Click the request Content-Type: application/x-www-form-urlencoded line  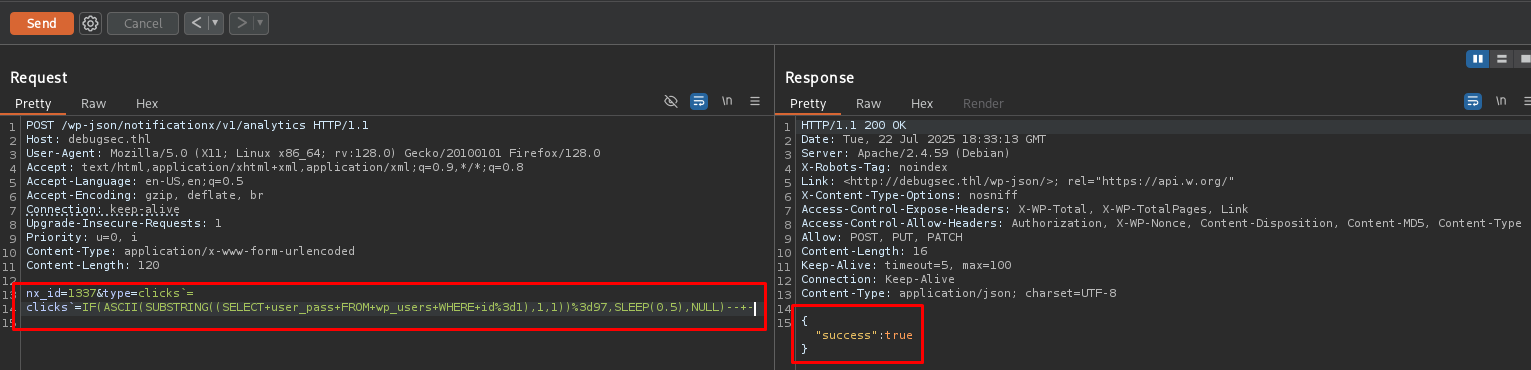[x=191, y=251]
